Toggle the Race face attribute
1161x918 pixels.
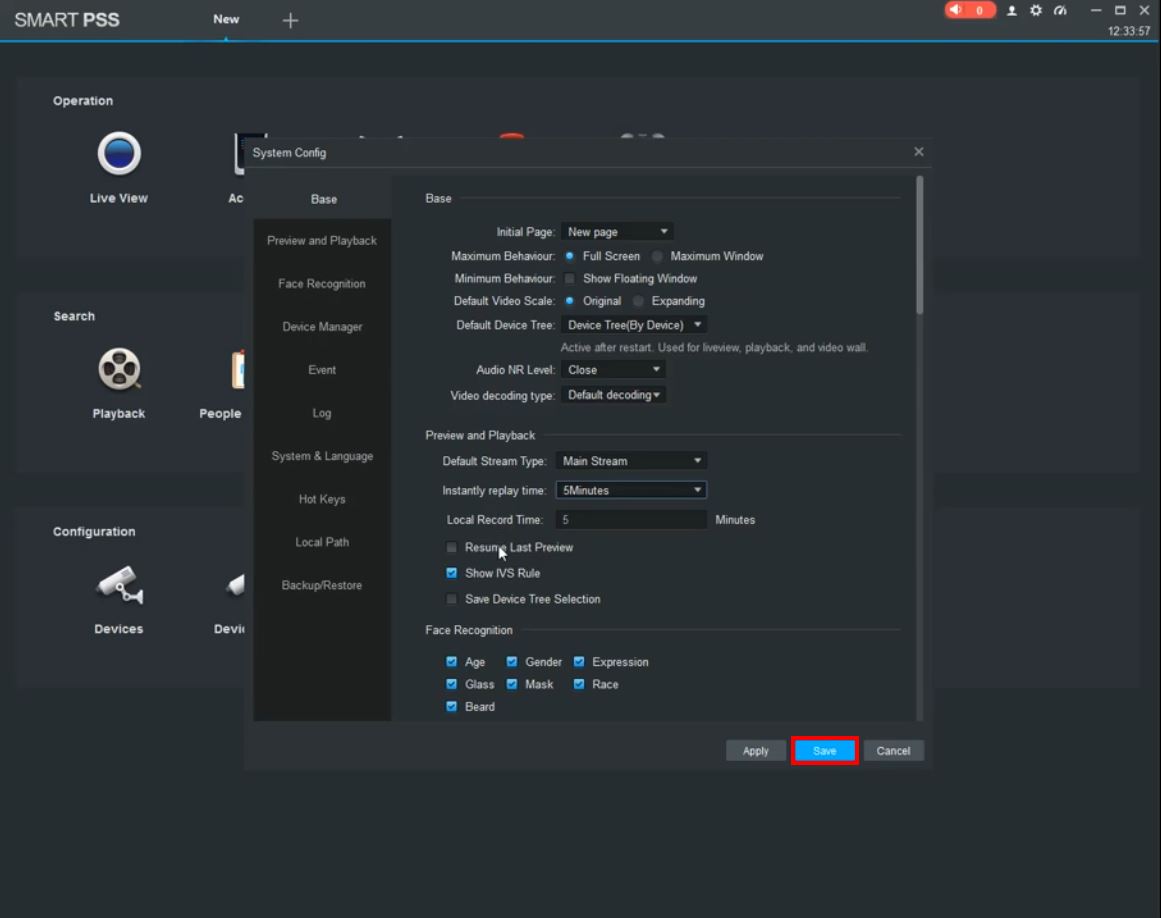point(579,684)
